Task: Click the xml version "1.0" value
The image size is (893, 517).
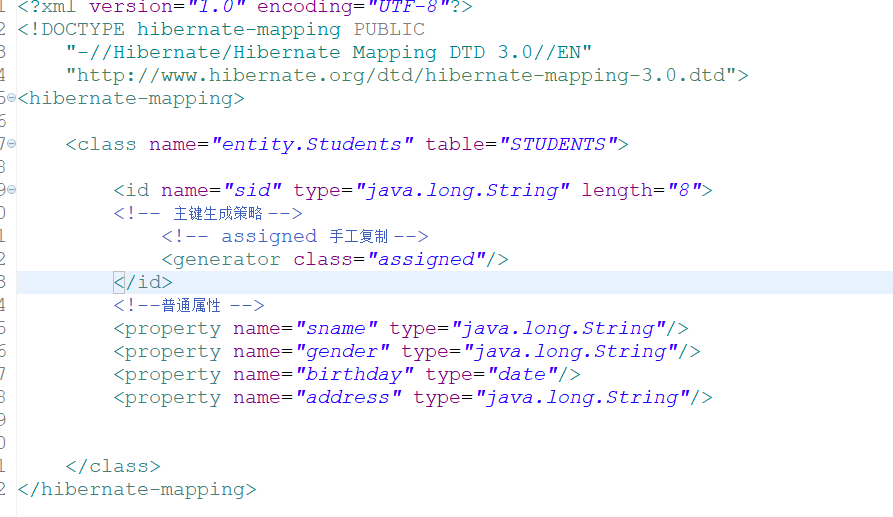Action: coord(216,7)
